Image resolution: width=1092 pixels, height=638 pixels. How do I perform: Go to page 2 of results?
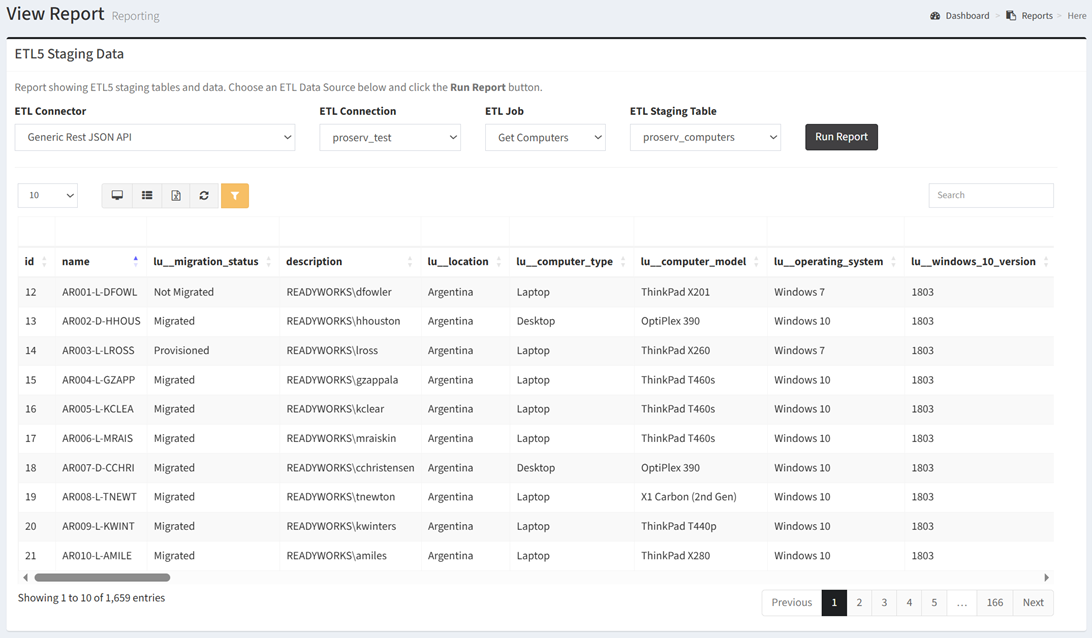859,602
